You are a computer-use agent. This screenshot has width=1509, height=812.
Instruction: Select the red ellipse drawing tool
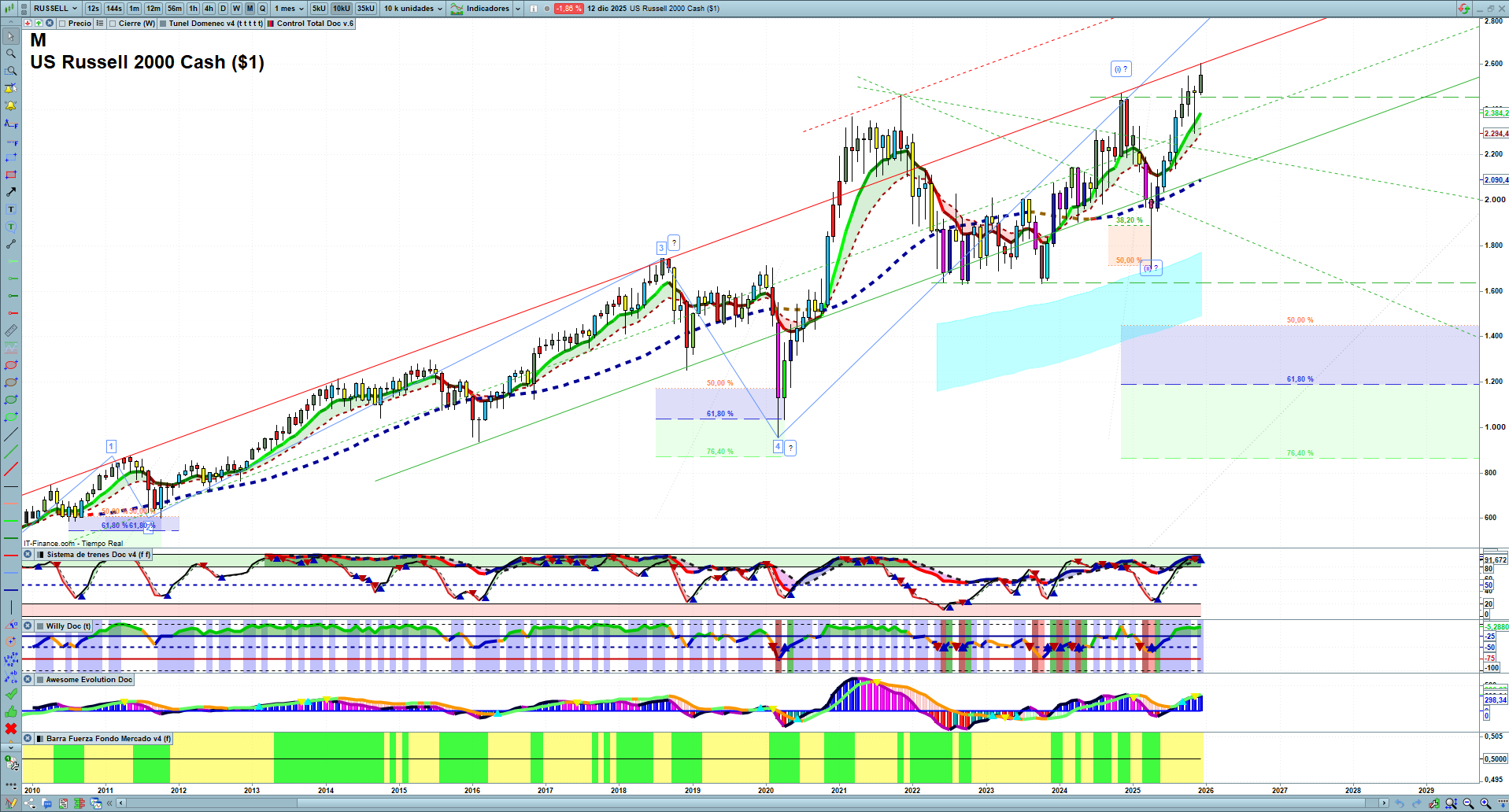pyautogui.click(x=11, y=365)
